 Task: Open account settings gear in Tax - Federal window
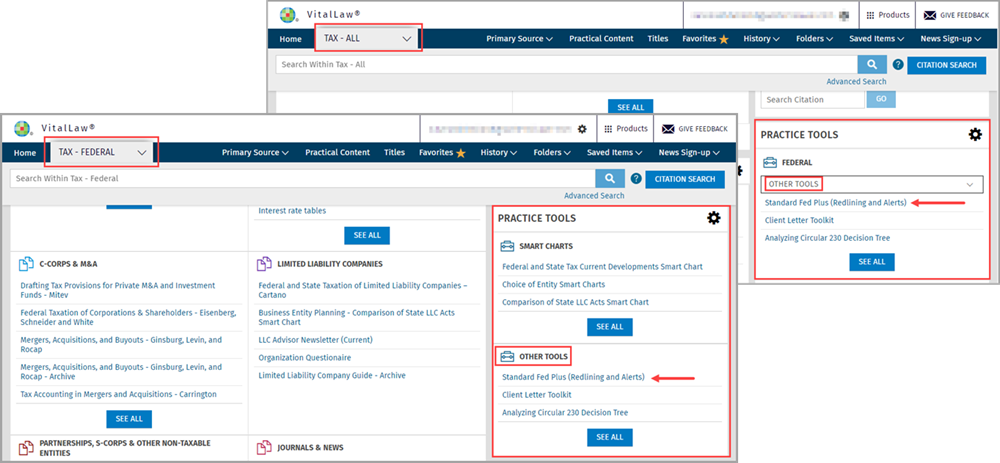(x=582, y=129)
